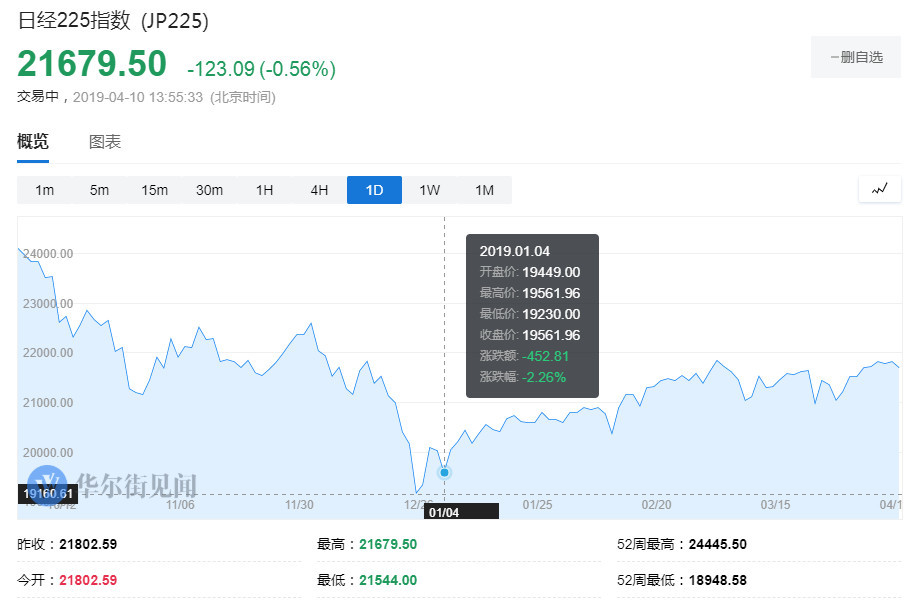
Task: Click 今开 value 21802.59 in red
Action: (88, 580)
